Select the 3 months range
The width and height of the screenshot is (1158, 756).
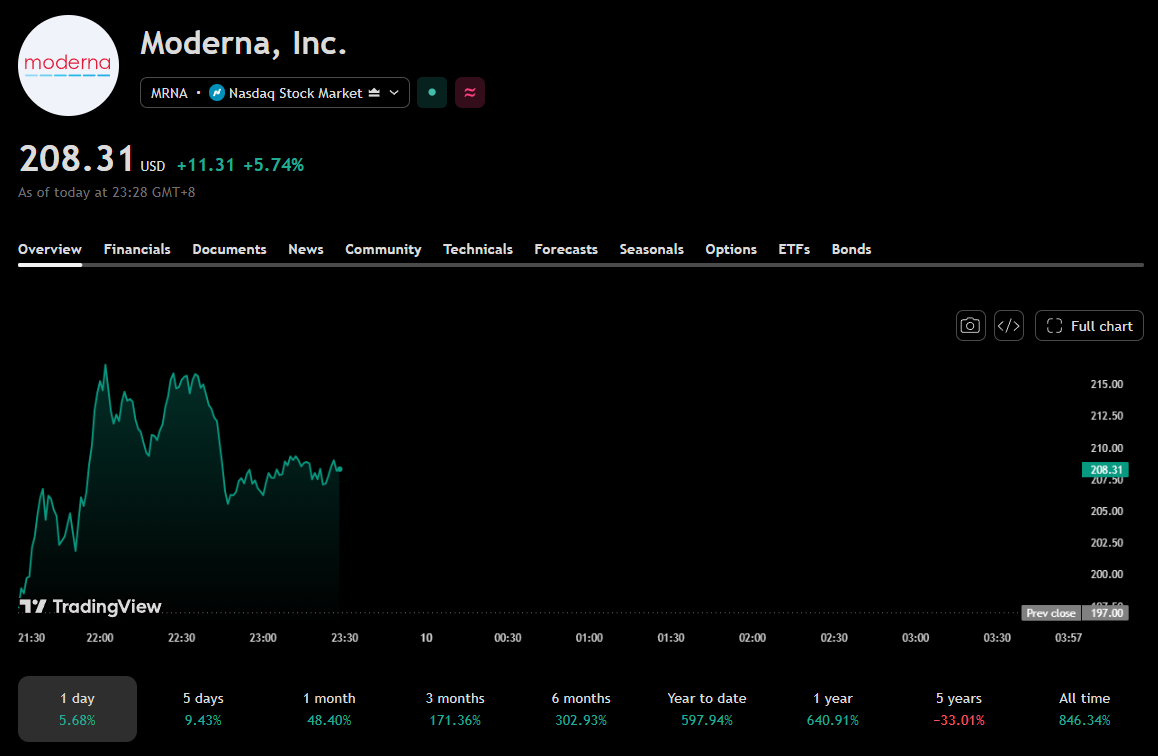click(x=455, y=709)
